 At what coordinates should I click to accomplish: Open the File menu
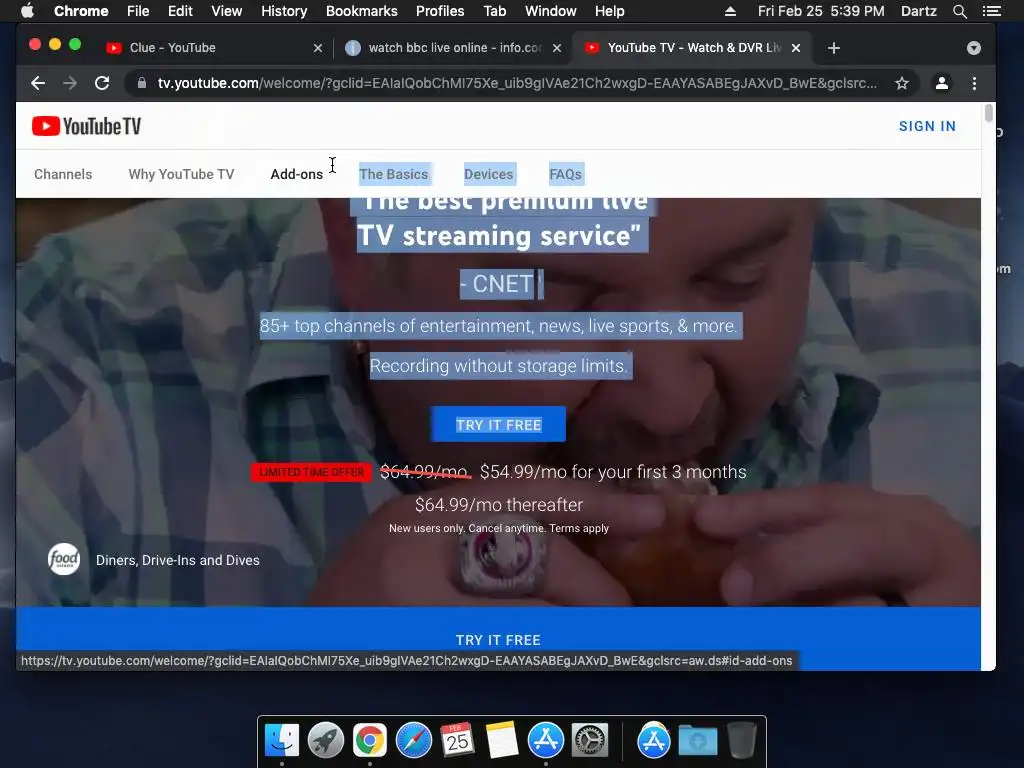[x=138, y=11]
